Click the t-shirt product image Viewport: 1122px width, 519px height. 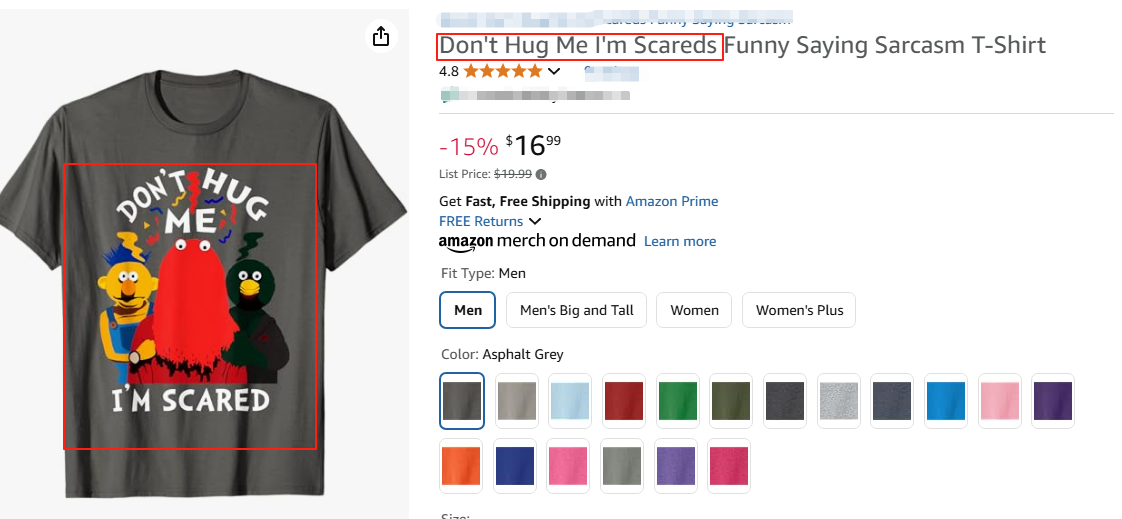[203, 290]
